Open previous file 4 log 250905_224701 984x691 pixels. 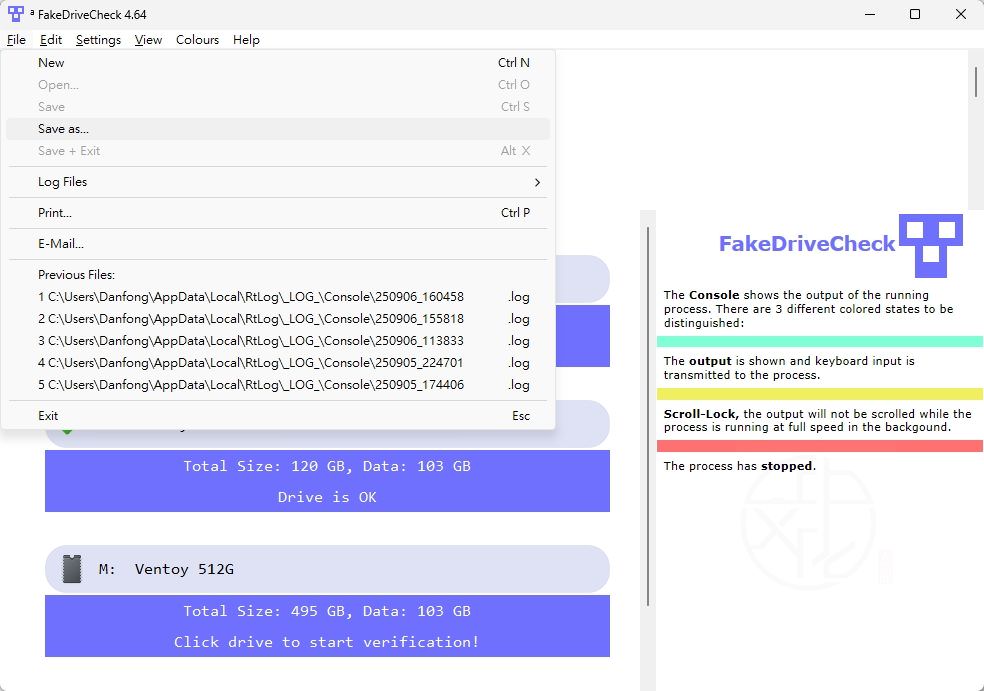click(x=278, y=363)
